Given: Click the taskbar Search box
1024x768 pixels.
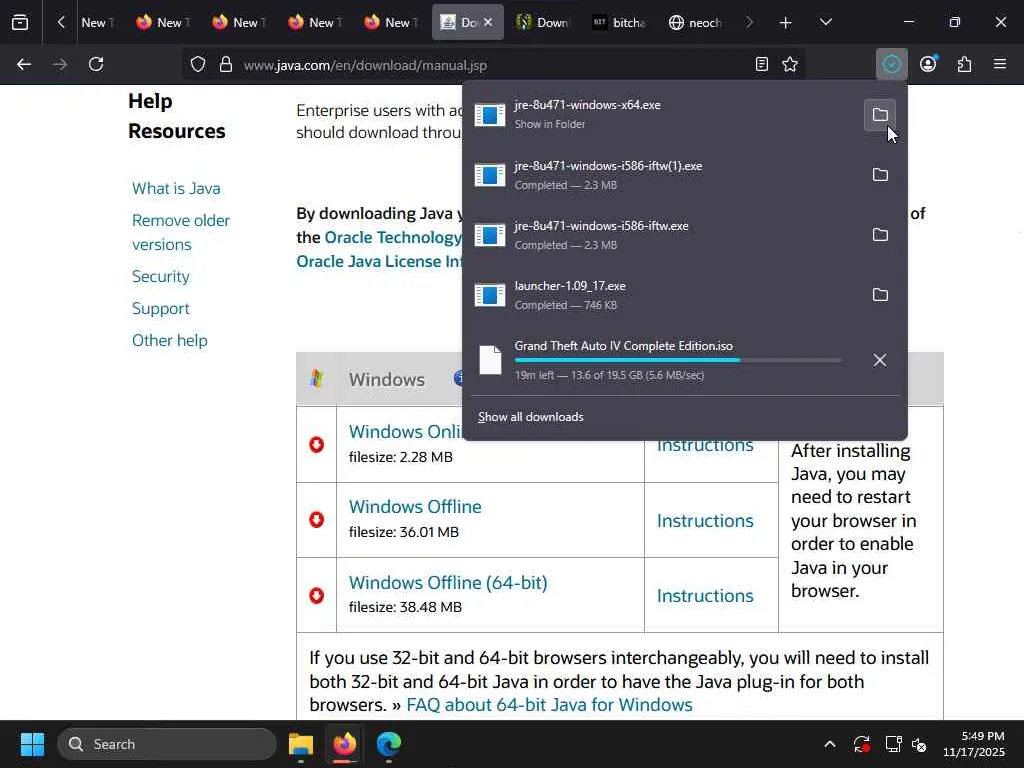Looking at the screenshot, I should [x=167, y=744].
